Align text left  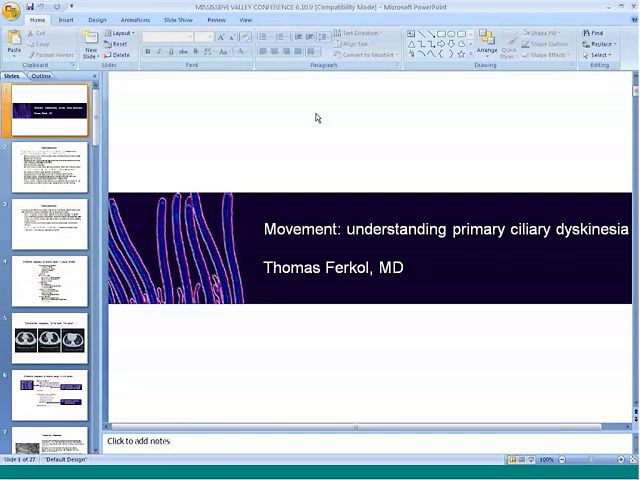[x=263, y=51]
